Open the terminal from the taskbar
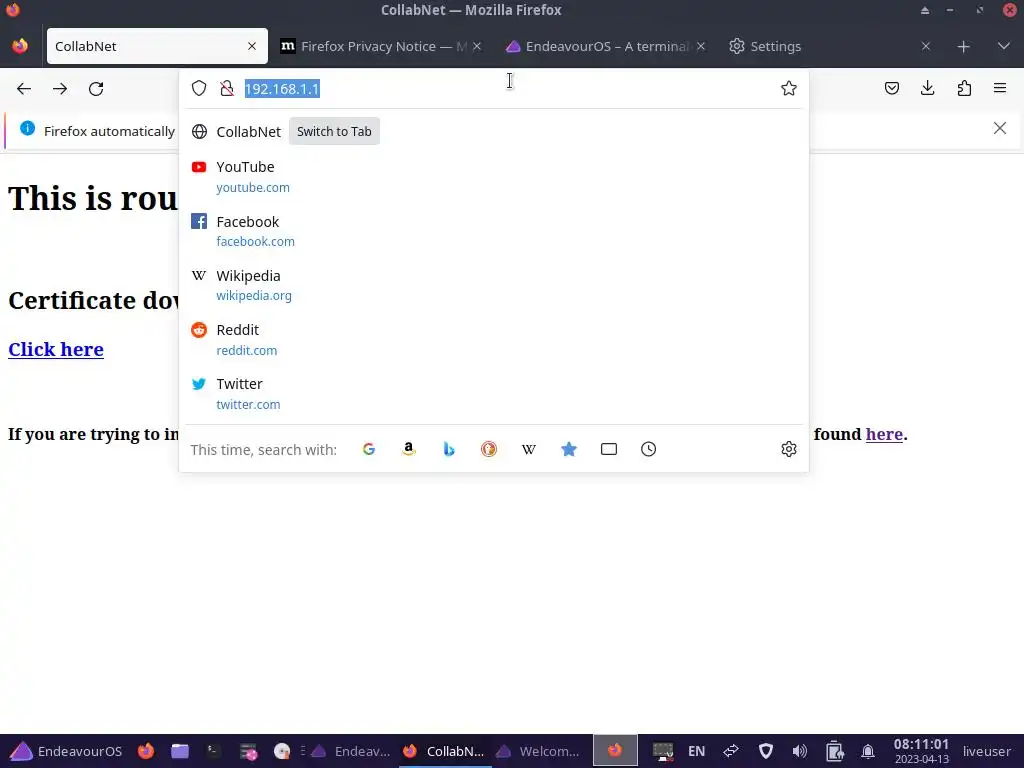1024x768 pixels. coord(214,751)
